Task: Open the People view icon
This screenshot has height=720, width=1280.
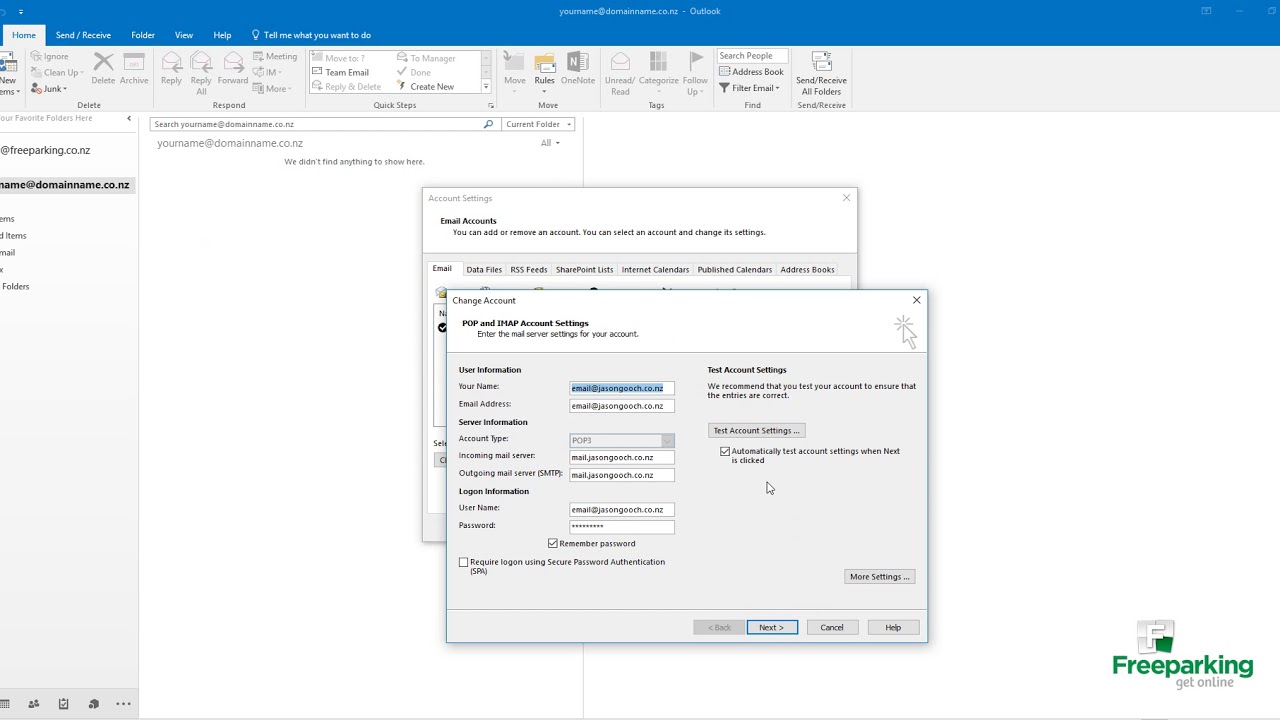Action: point(34,704)
